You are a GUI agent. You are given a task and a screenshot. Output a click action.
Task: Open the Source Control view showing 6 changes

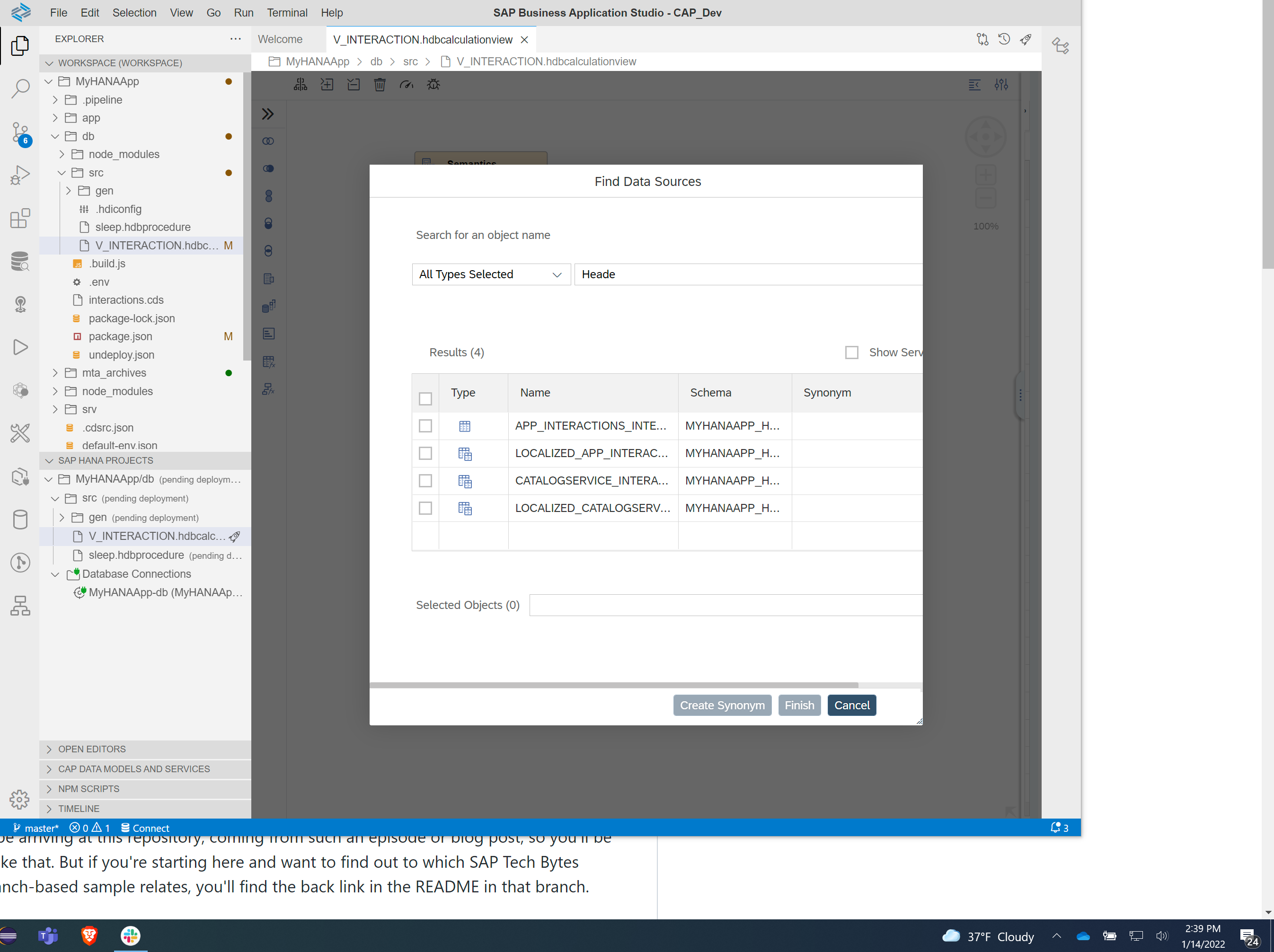coord(19,132)
